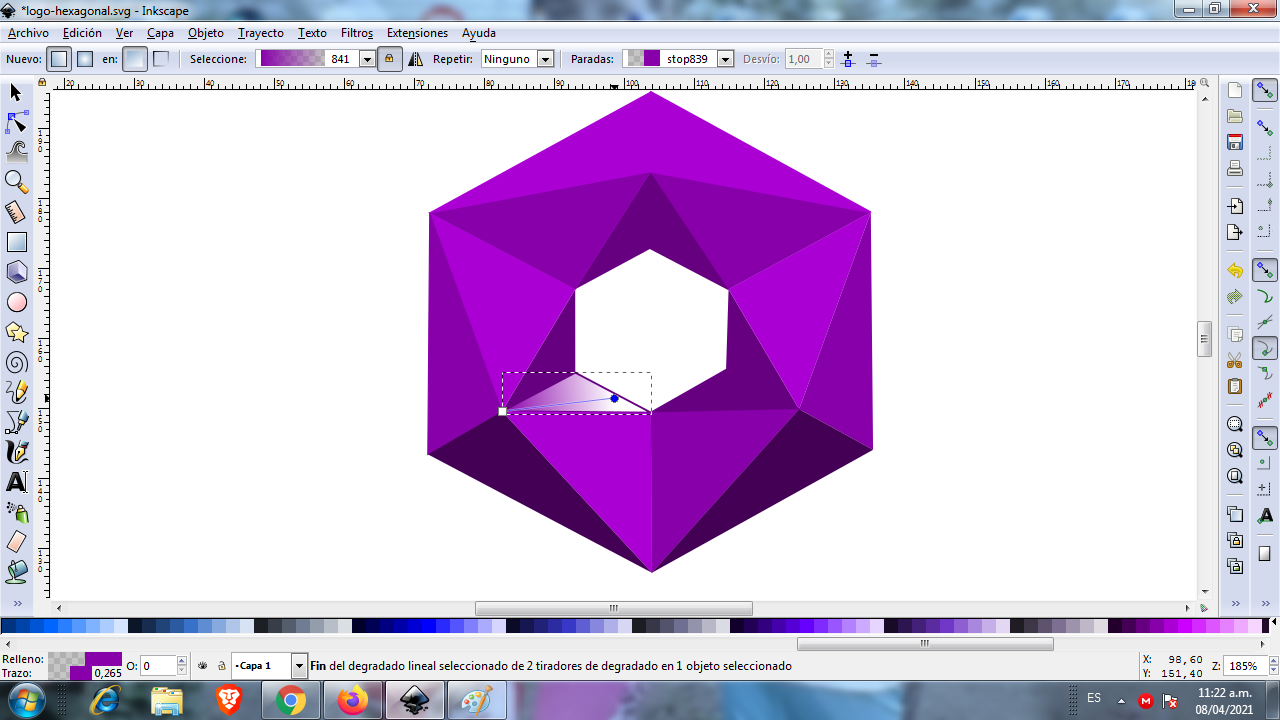The width and height of the screenshot is (1280, 720).
Task: Select the Text tool
Action: click(x=16, y=482)
